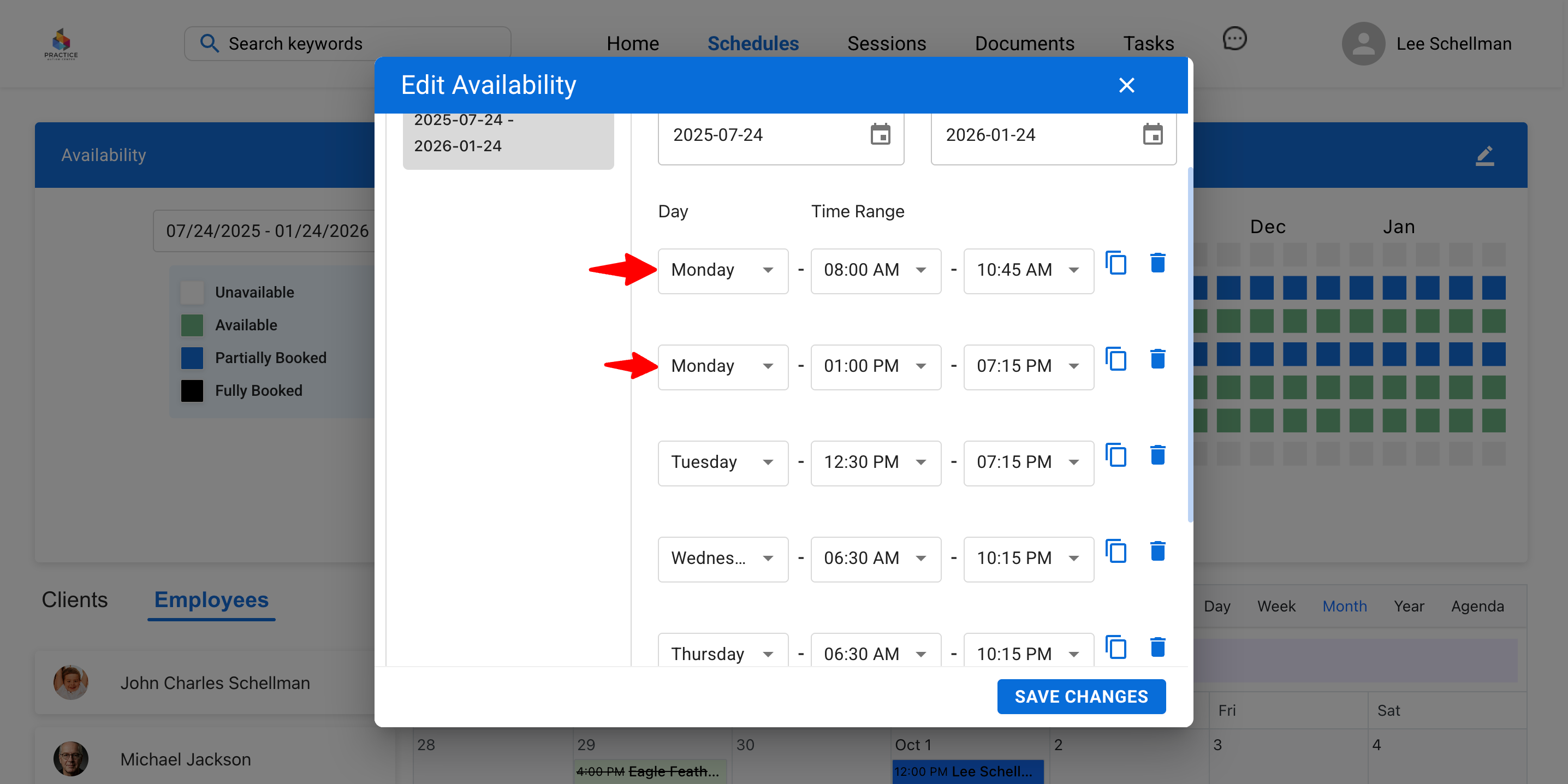This screenshot has height=784, width=1568.
Task: Open calendar picker for start date 2025-07-24
Action: pos(880,134)
